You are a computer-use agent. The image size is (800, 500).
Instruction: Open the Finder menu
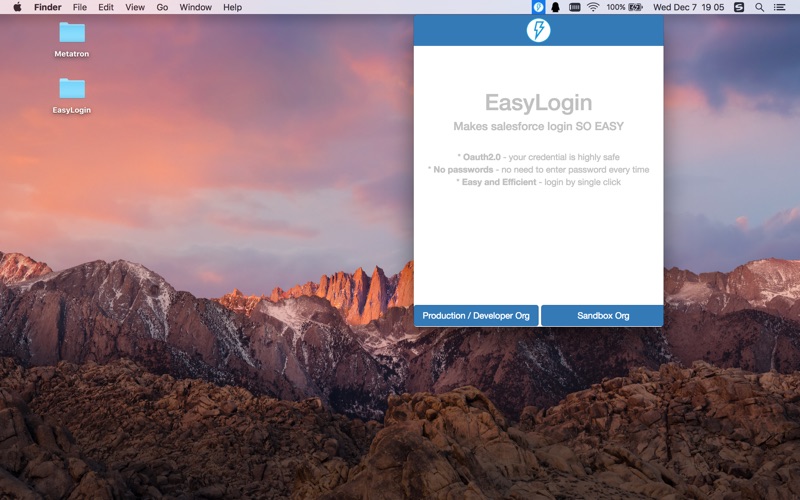pyautogui.click(x=47, y=7)
